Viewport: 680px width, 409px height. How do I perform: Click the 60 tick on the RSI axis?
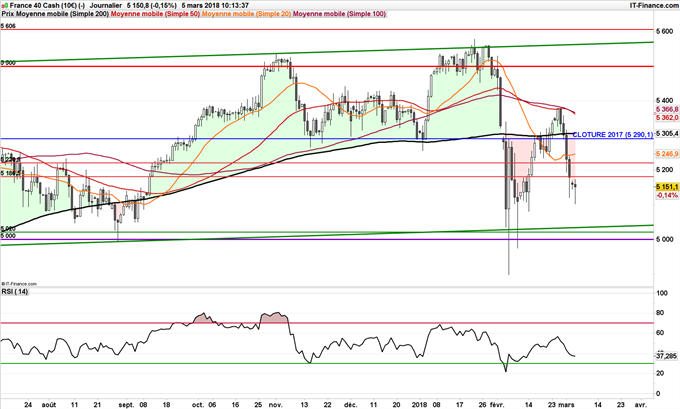[660, 333]
